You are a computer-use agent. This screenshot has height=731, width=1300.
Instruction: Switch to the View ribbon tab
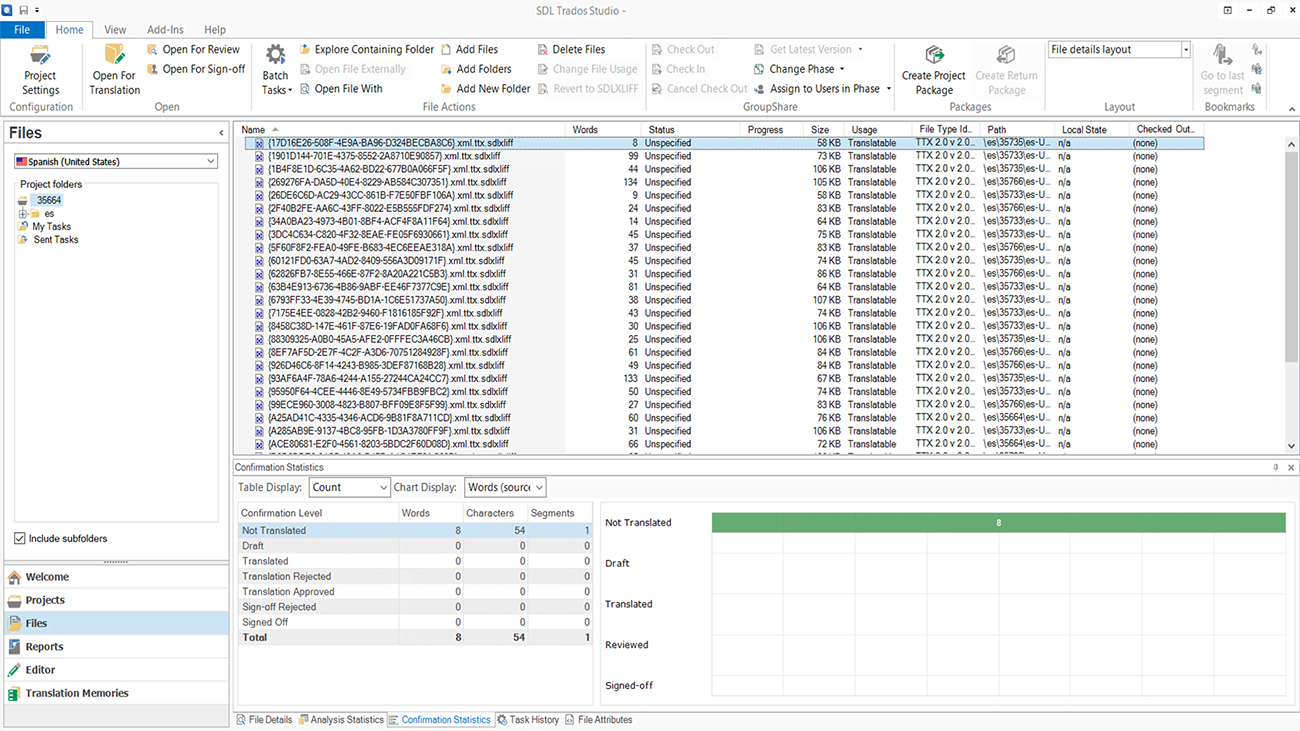point(114,29)
